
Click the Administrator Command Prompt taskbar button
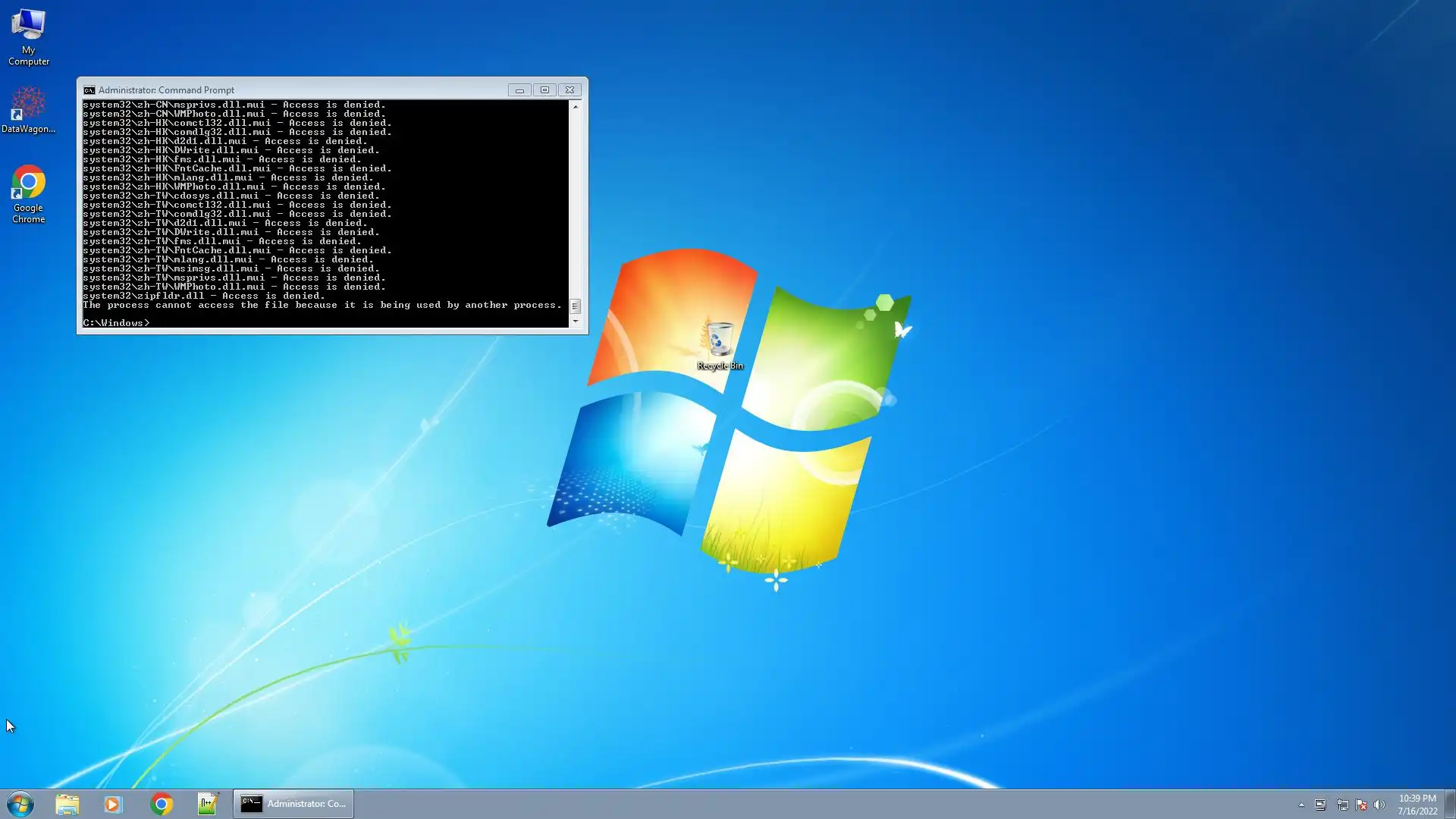tap(293, 804)
